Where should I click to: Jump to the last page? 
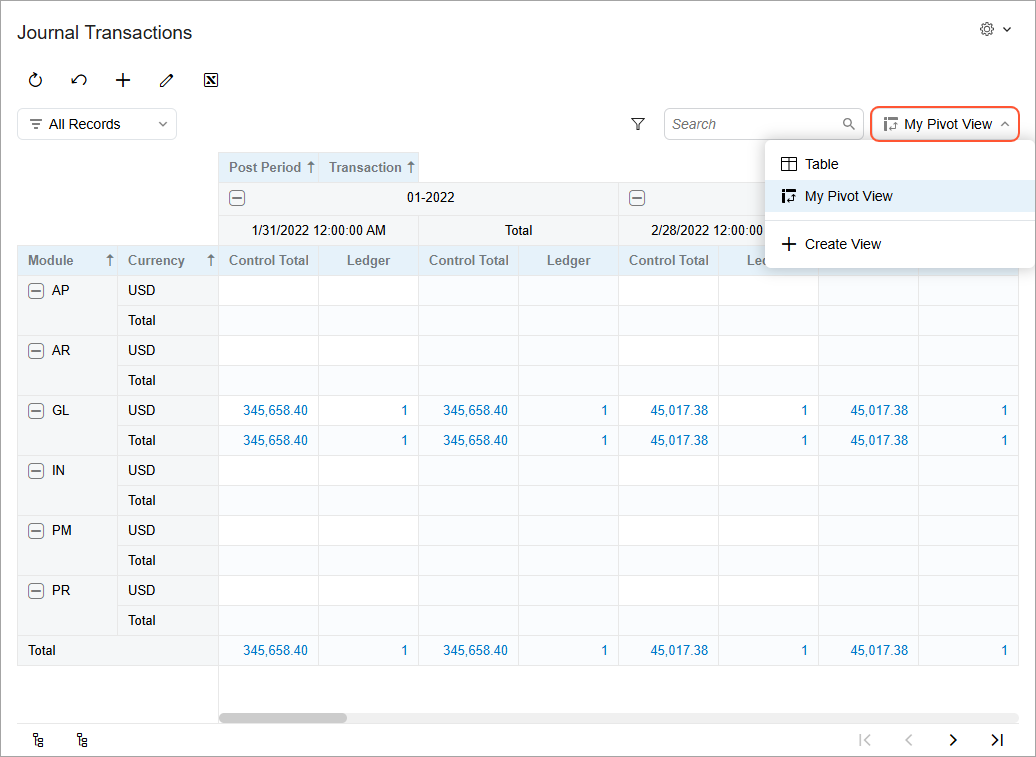(997, 740)
